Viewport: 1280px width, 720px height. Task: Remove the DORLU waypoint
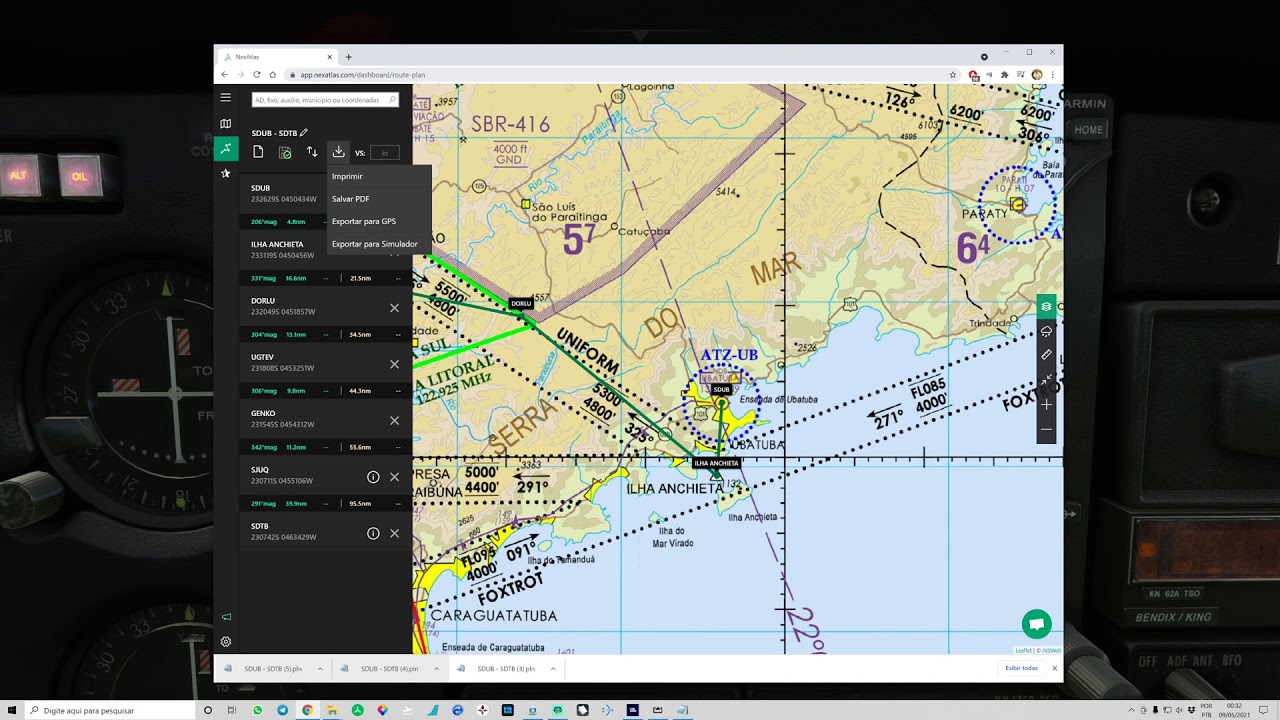pos(394,308)
